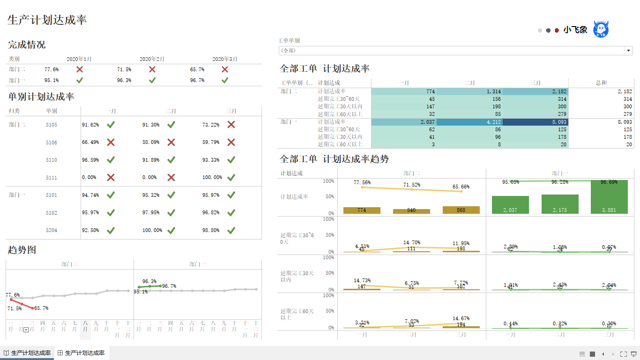Click the 2020年1月 column header

click(x=79, y=59)
